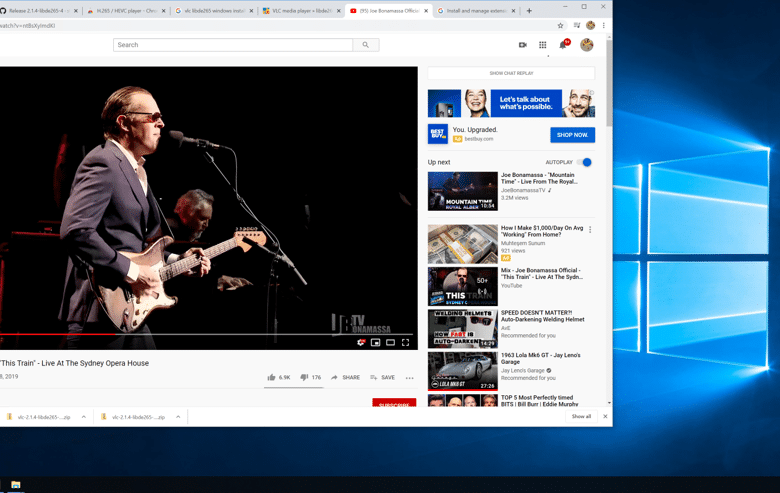Open Jay Leno's Garage channel link
Viewport: 780px width, 493px height.
[523, 371]
